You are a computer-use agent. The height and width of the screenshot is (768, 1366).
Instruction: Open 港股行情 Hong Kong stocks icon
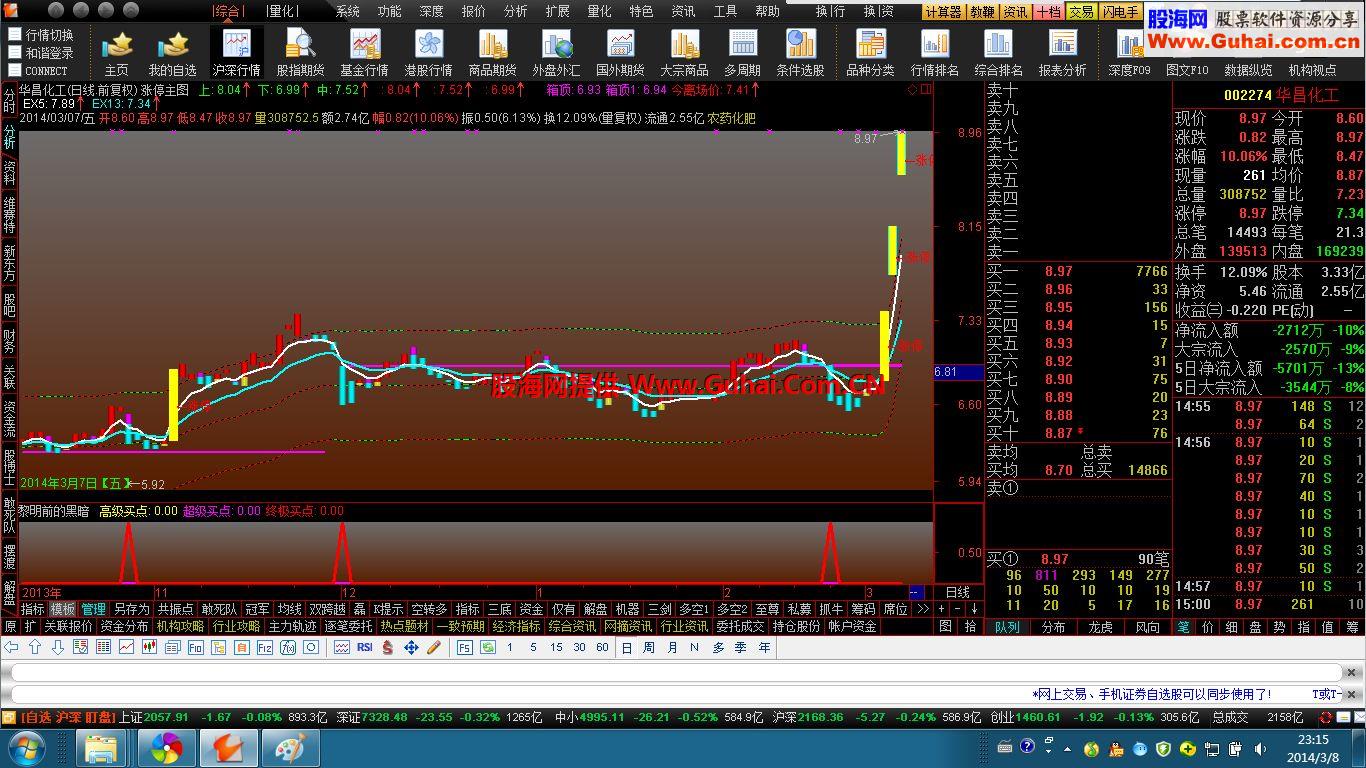pos(428,52)
